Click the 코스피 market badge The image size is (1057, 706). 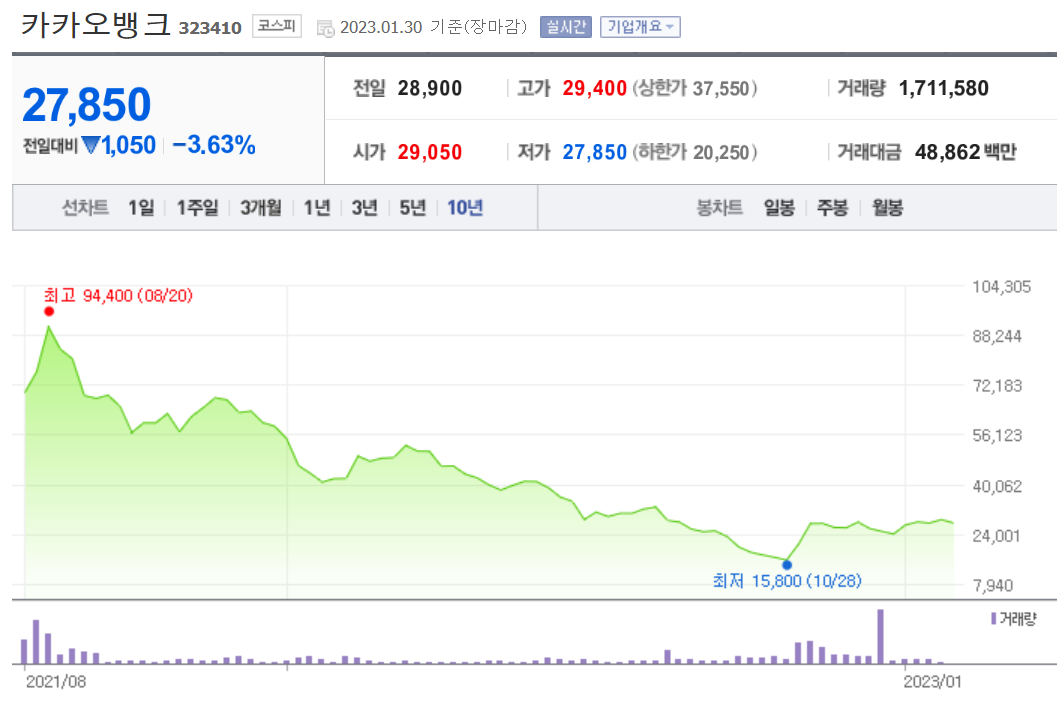coord(276,26)
